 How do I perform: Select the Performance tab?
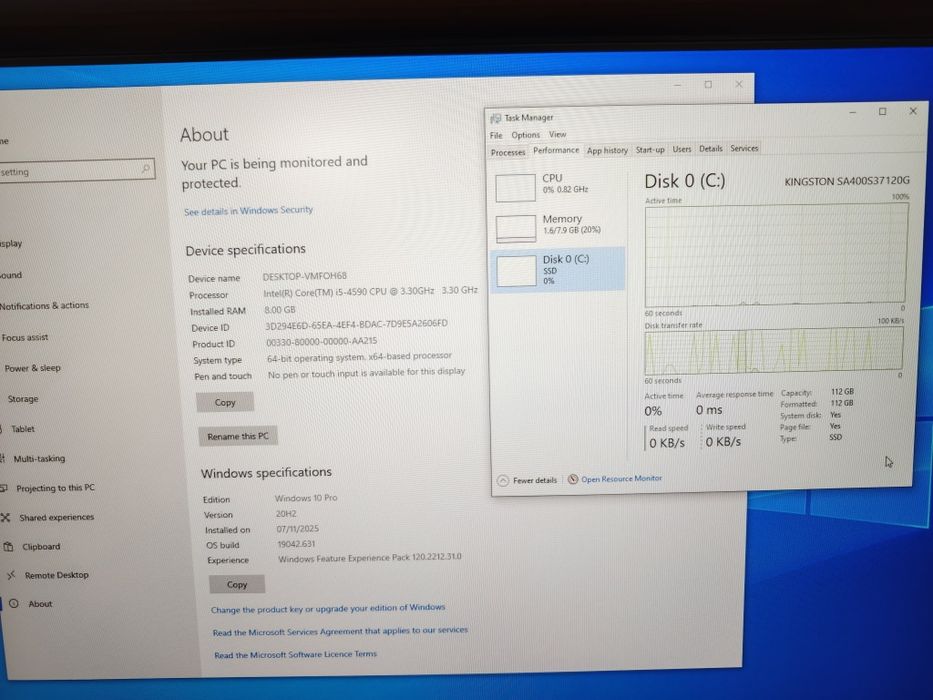click(556, 150)
